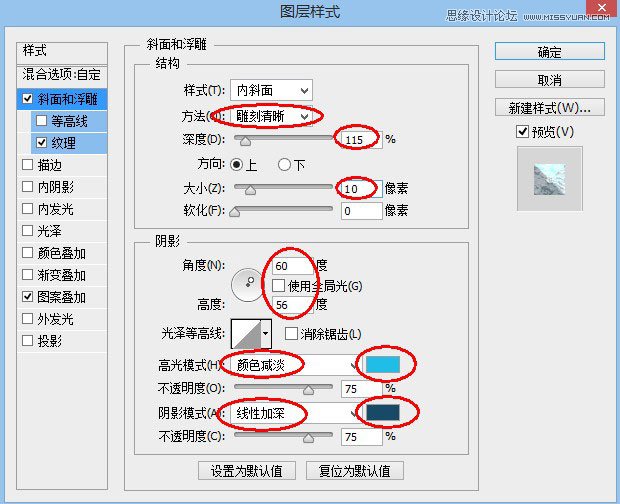Enable 消除锯齿(L) checkbox
Screen dimensions: 620x504
(291, 334)
